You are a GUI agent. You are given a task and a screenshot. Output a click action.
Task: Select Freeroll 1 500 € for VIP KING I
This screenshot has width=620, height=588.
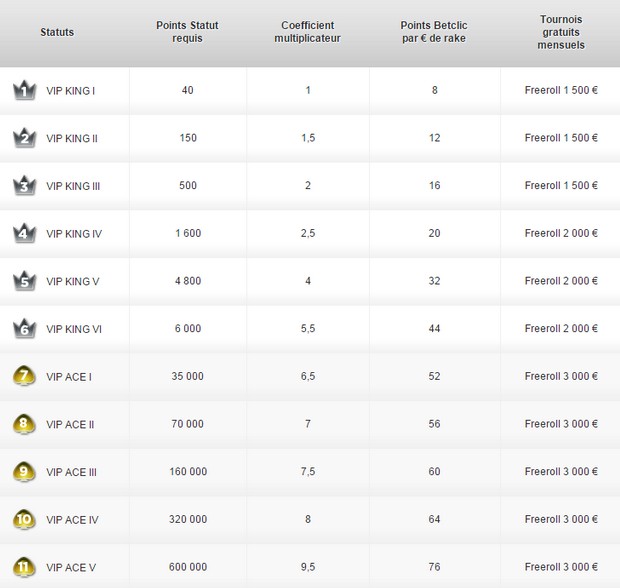tap(561, 90)
